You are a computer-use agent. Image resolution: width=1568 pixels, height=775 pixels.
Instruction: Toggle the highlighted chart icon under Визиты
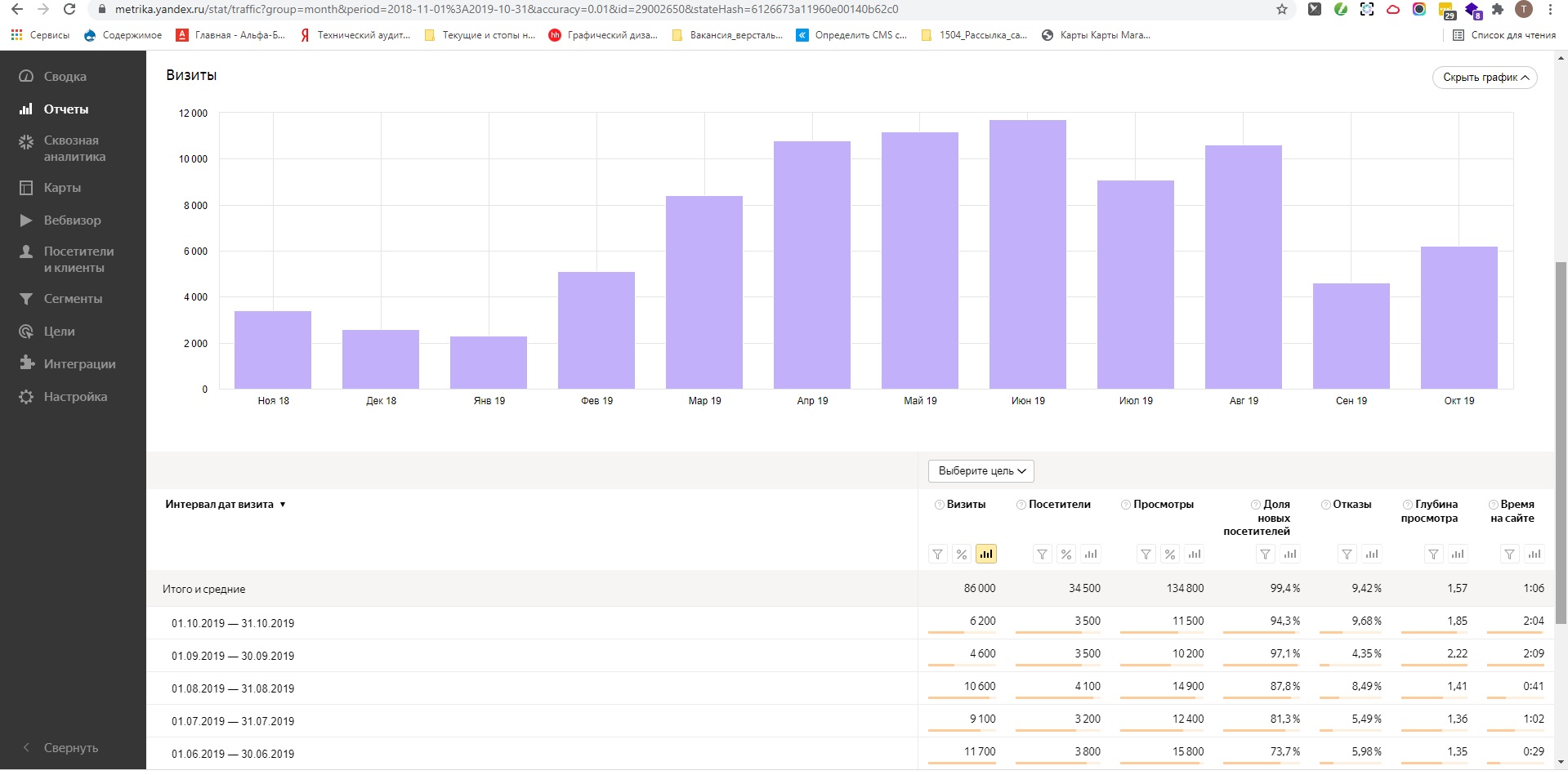click(x=986, y=555)
